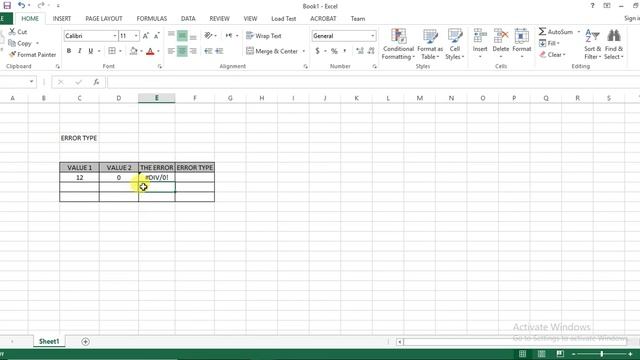640x360 pixels.
Task: Open Cell Styles gallery
Action: [x=455, y=44]
